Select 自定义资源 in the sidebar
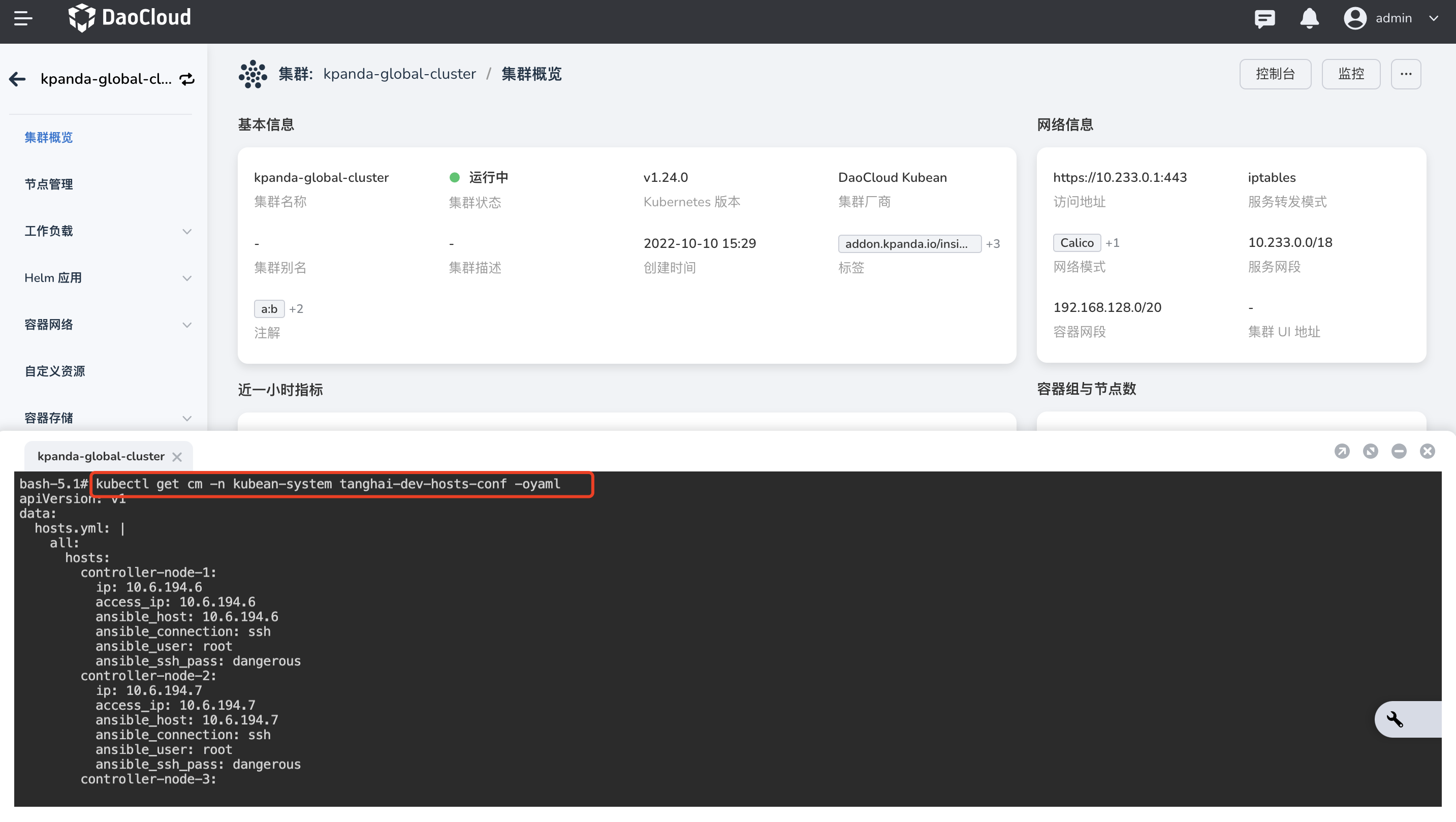This screenshot has width=1456, height=822. [x=55, y=371]
